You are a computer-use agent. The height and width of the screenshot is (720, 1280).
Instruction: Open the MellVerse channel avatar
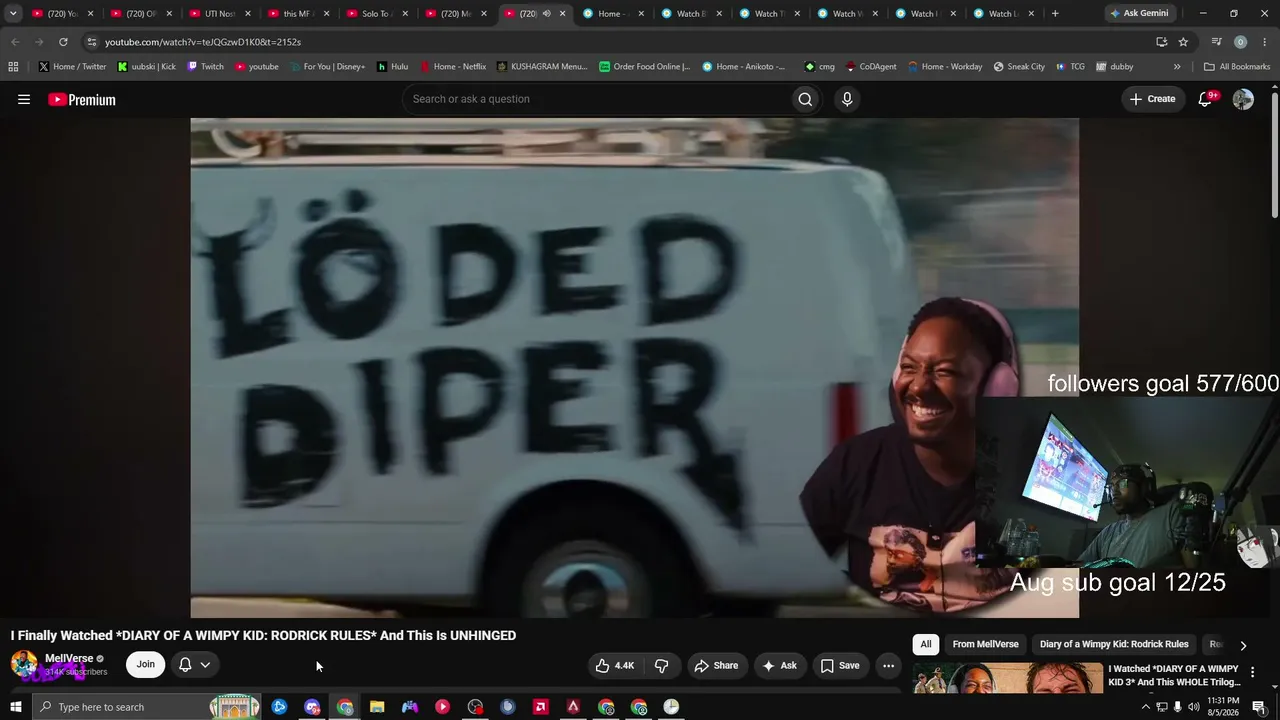click(x=24, y=665)
